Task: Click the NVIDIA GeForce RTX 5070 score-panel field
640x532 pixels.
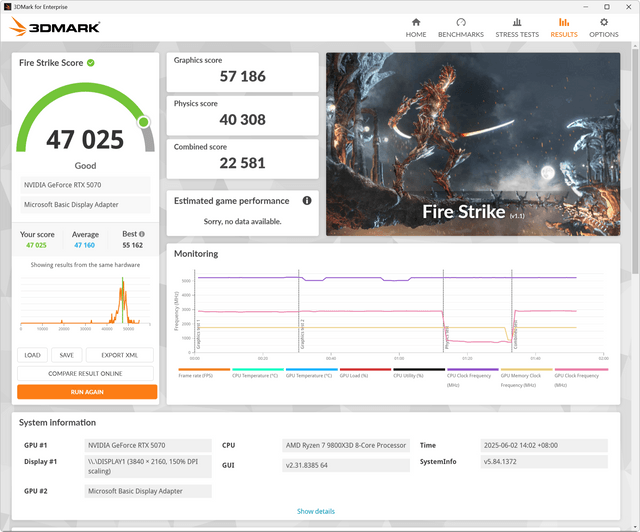Action: 85,185
